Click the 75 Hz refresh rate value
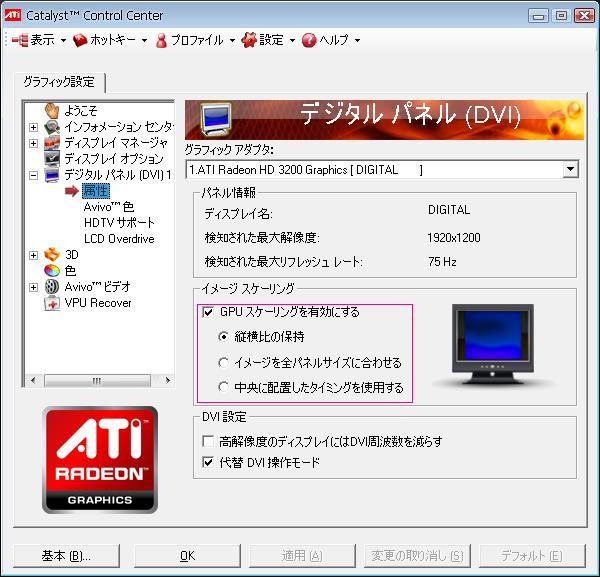 442,262
